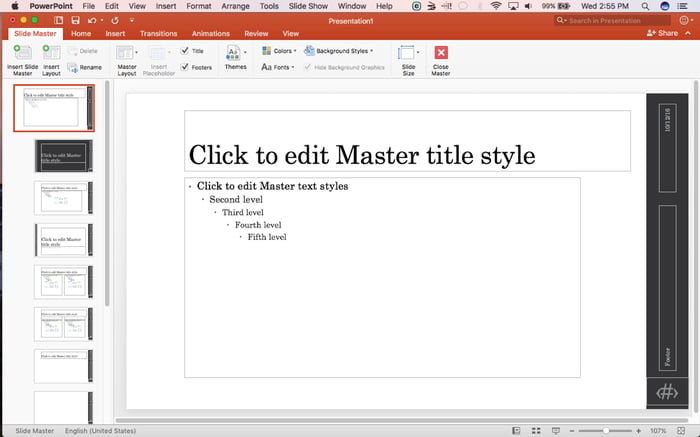
Task: Click the Redo icon in title bar
Action: click(115, 21)
